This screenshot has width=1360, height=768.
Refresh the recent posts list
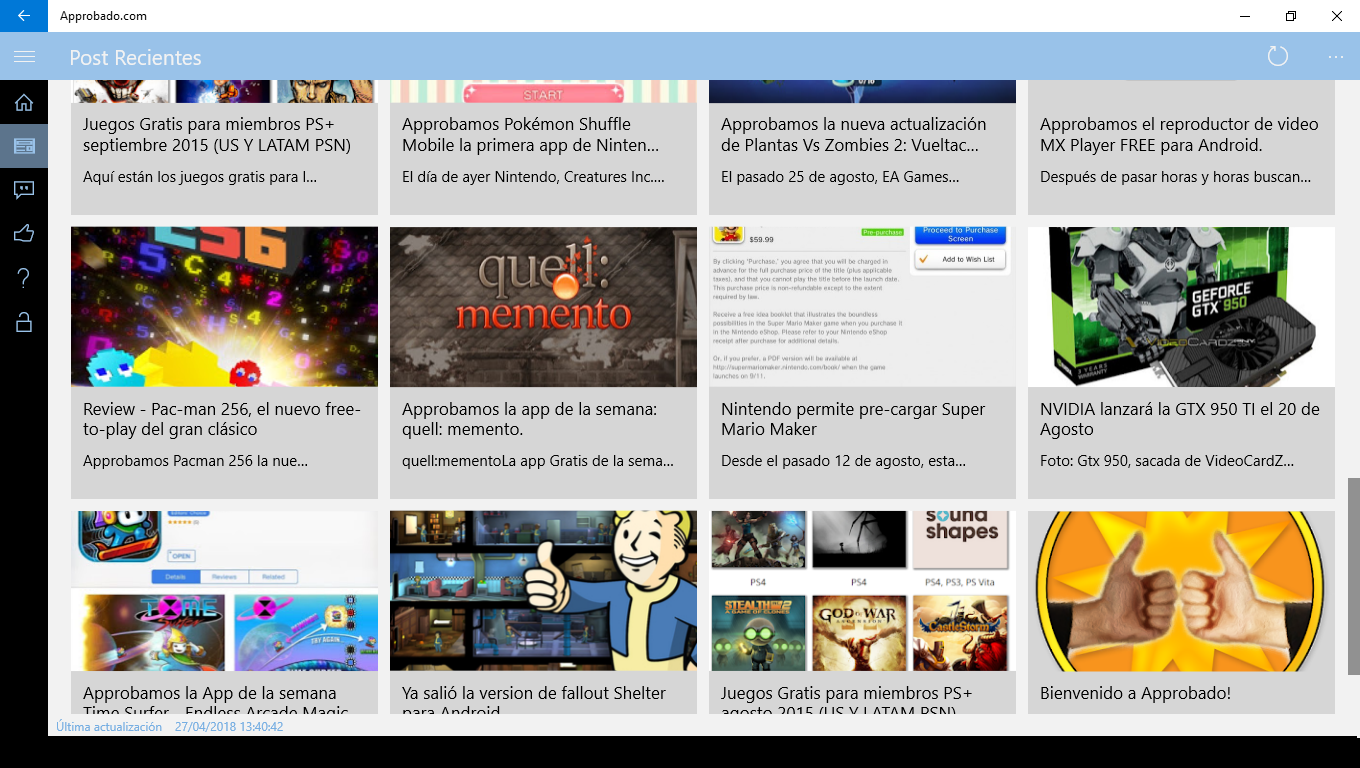click(x=1277, y=56)
